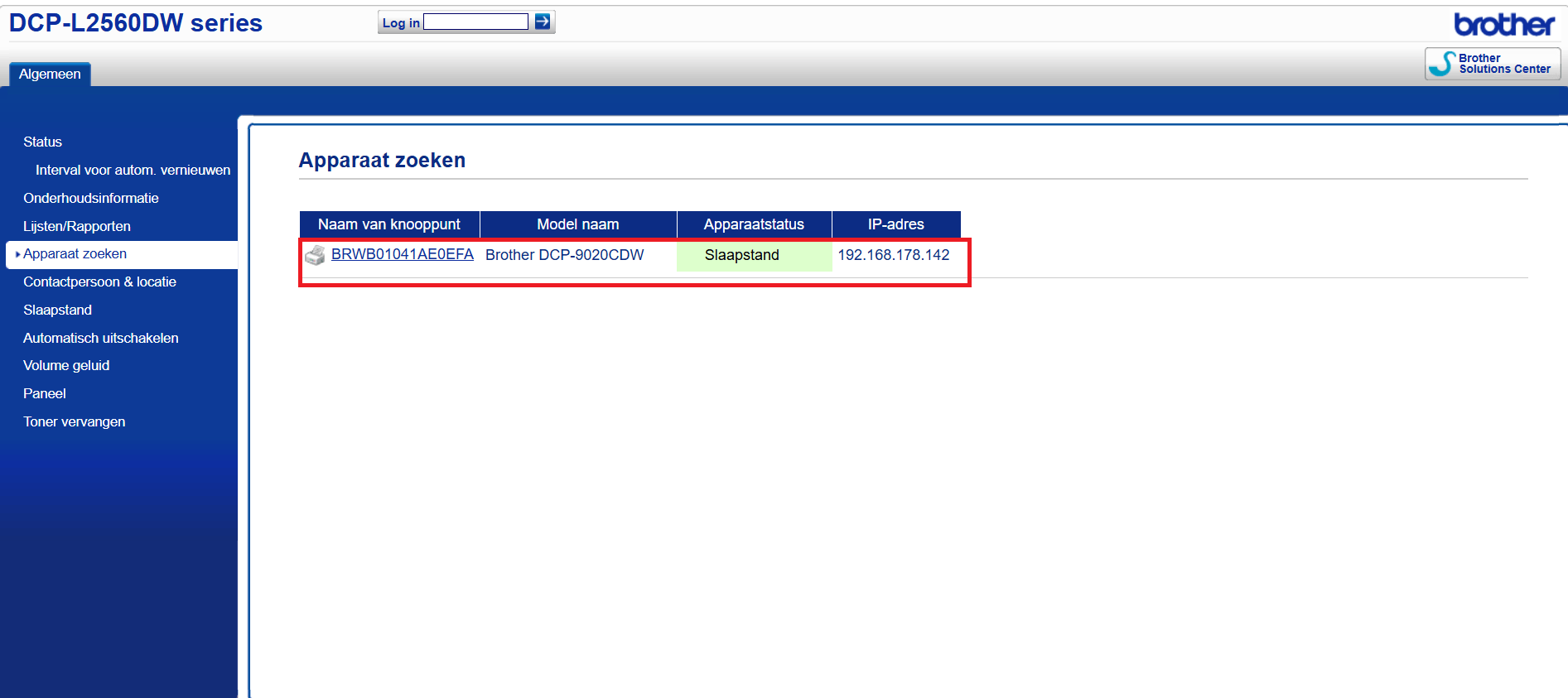Screen dimensions: 1568x698
Task: Go to Volume geluid
Action: (x=66, y=365)
